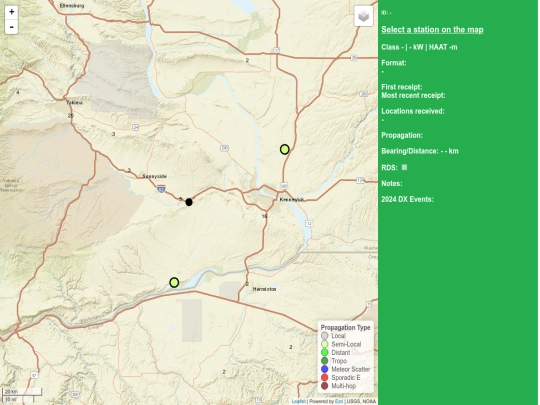540x405 pixels.
Task: Click the Semi-Local propagation legend swatch
Action: coord(324,344)
